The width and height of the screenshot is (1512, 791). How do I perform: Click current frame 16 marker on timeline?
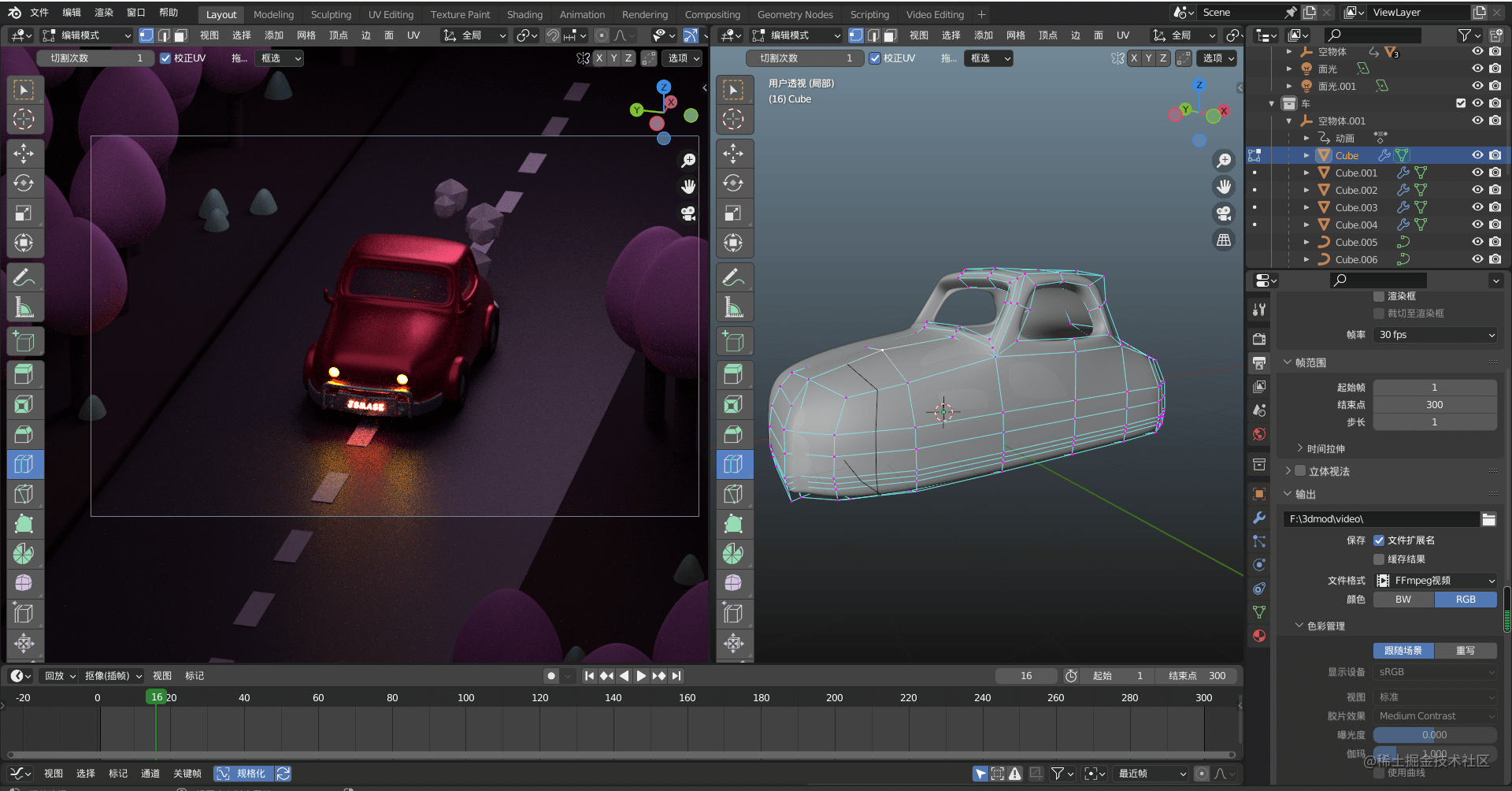coord(156,697)
